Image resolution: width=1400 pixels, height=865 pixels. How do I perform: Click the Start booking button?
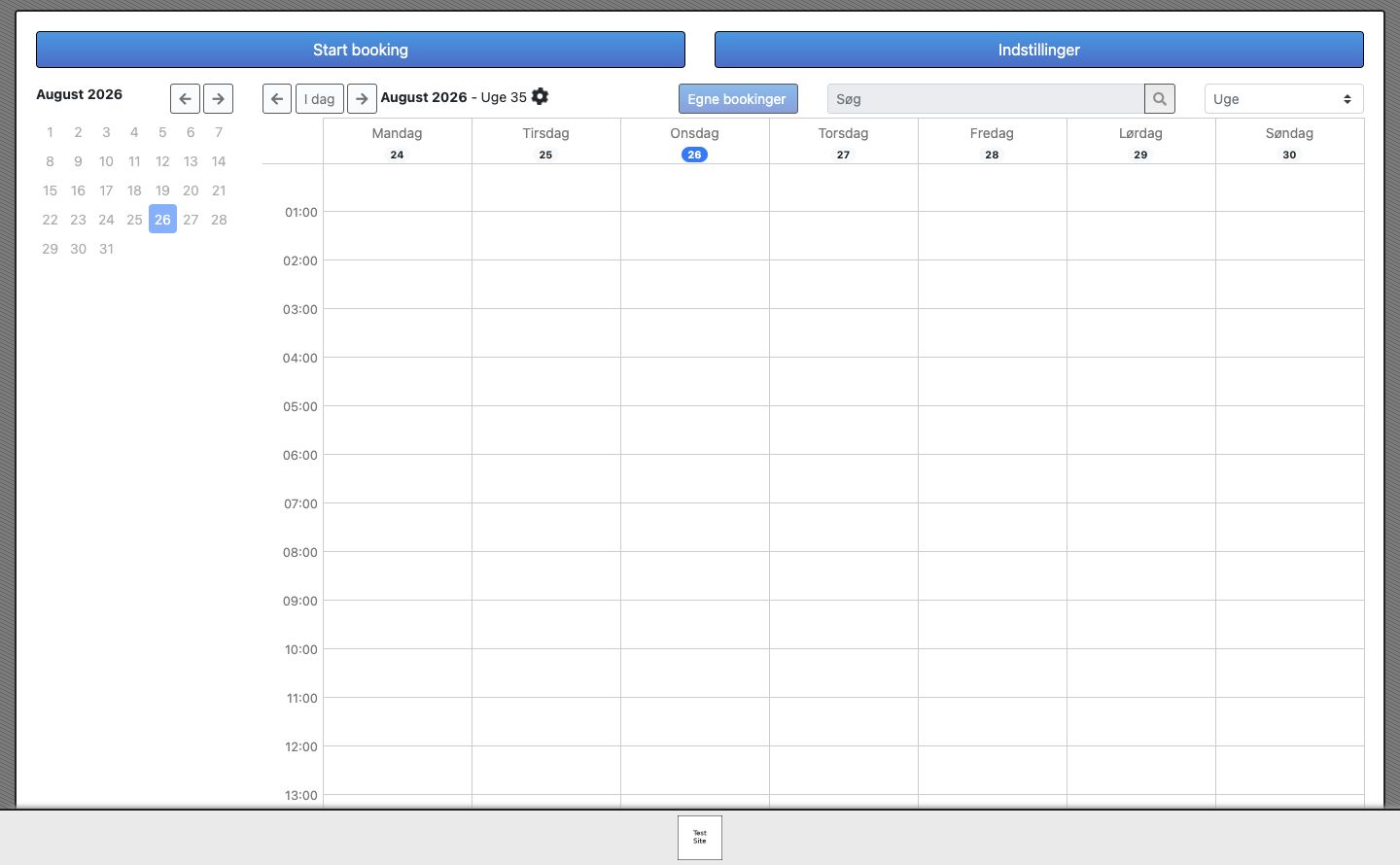click(x=361, y=50)
